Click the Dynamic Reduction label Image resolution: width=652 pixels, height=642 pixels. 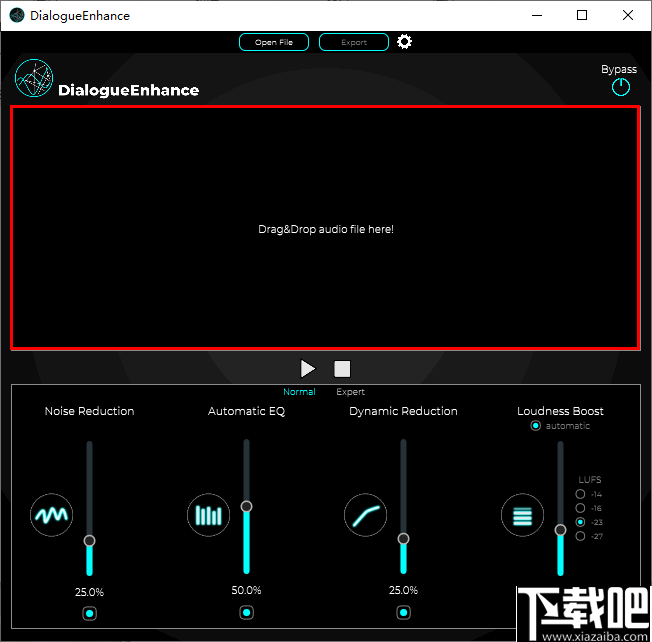[x=403, y=411]
